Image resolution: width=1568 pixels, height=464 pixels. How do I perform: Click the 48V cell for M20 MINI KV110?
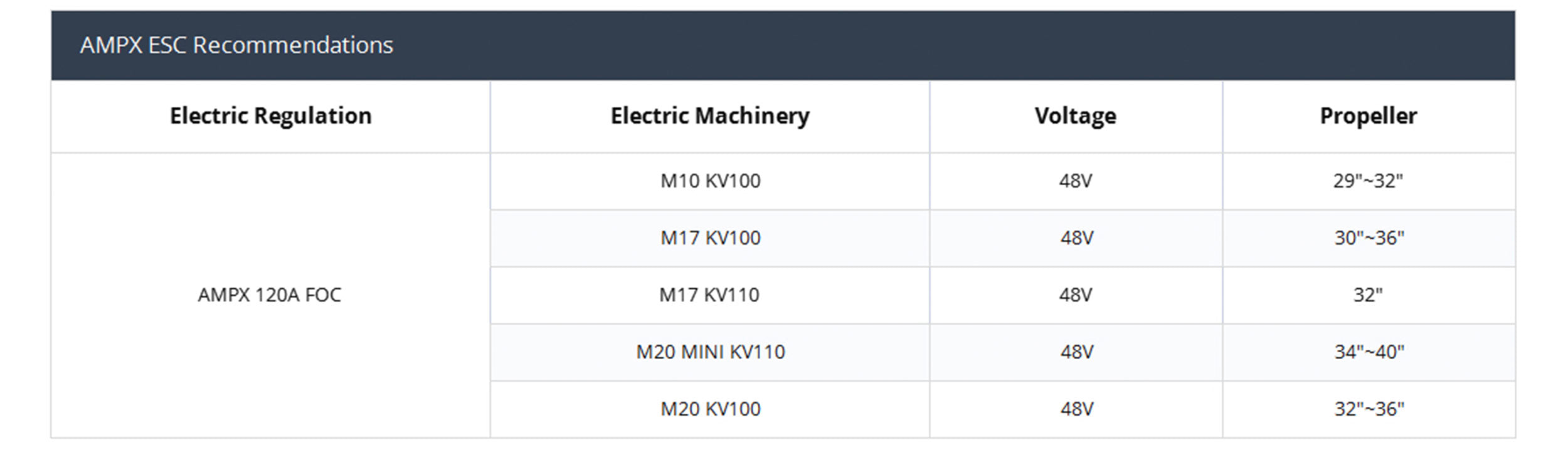pyautogui.click(x=1076, y=352)
